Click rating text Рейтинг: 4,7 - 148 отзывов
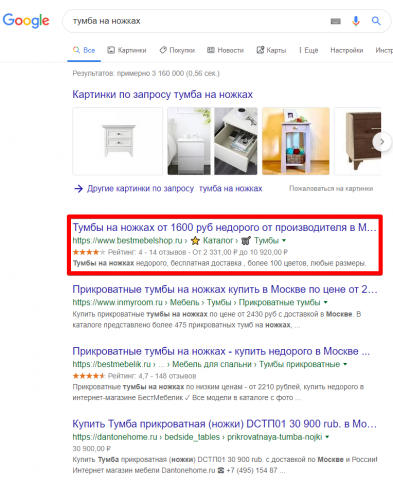The height and width of the screenshot is (480, 393). coord(152,376)
